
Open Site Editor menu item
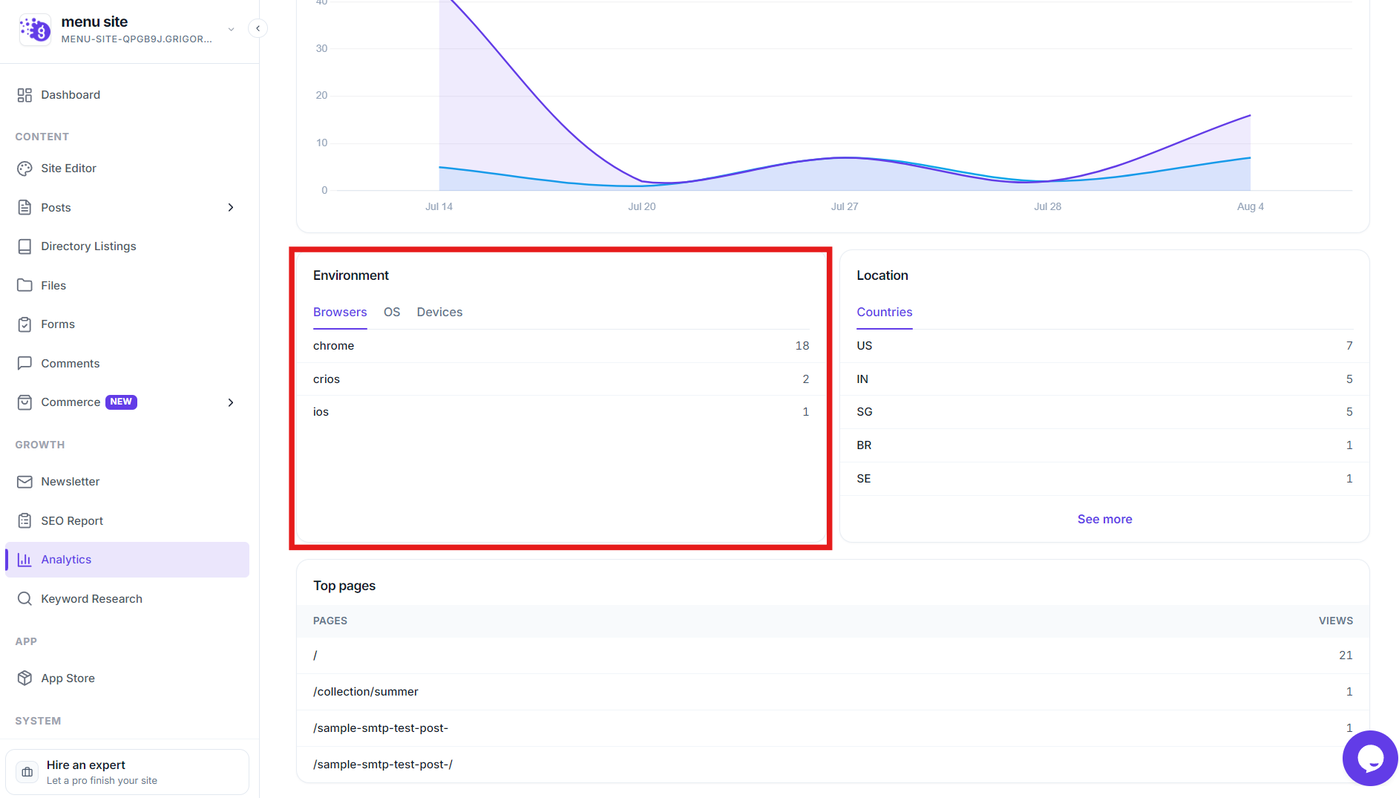[x=127, y=168]
